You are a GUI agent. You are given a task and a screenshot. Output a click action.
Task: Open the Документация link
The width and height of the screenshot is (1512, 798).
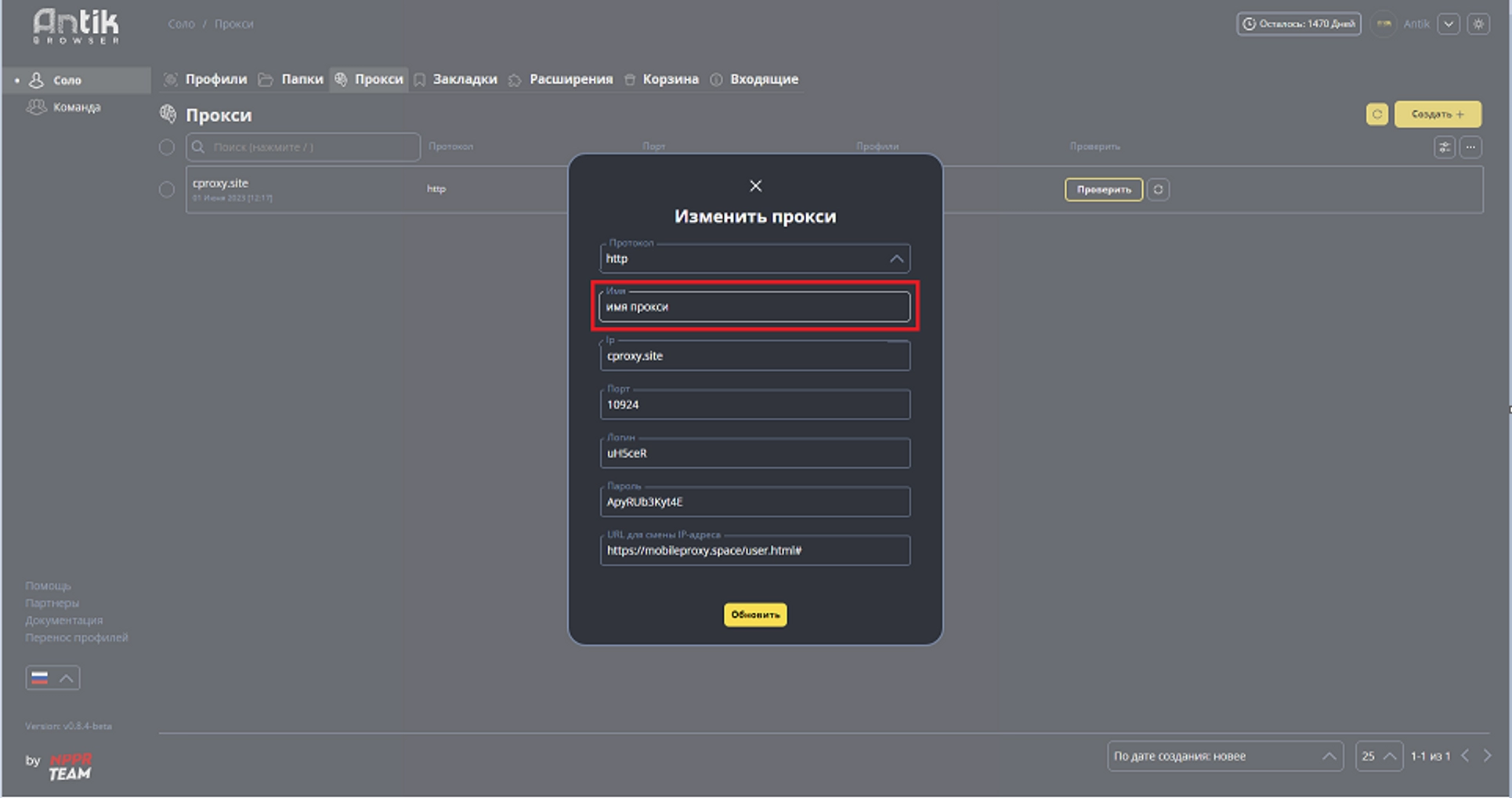(63, 620)
